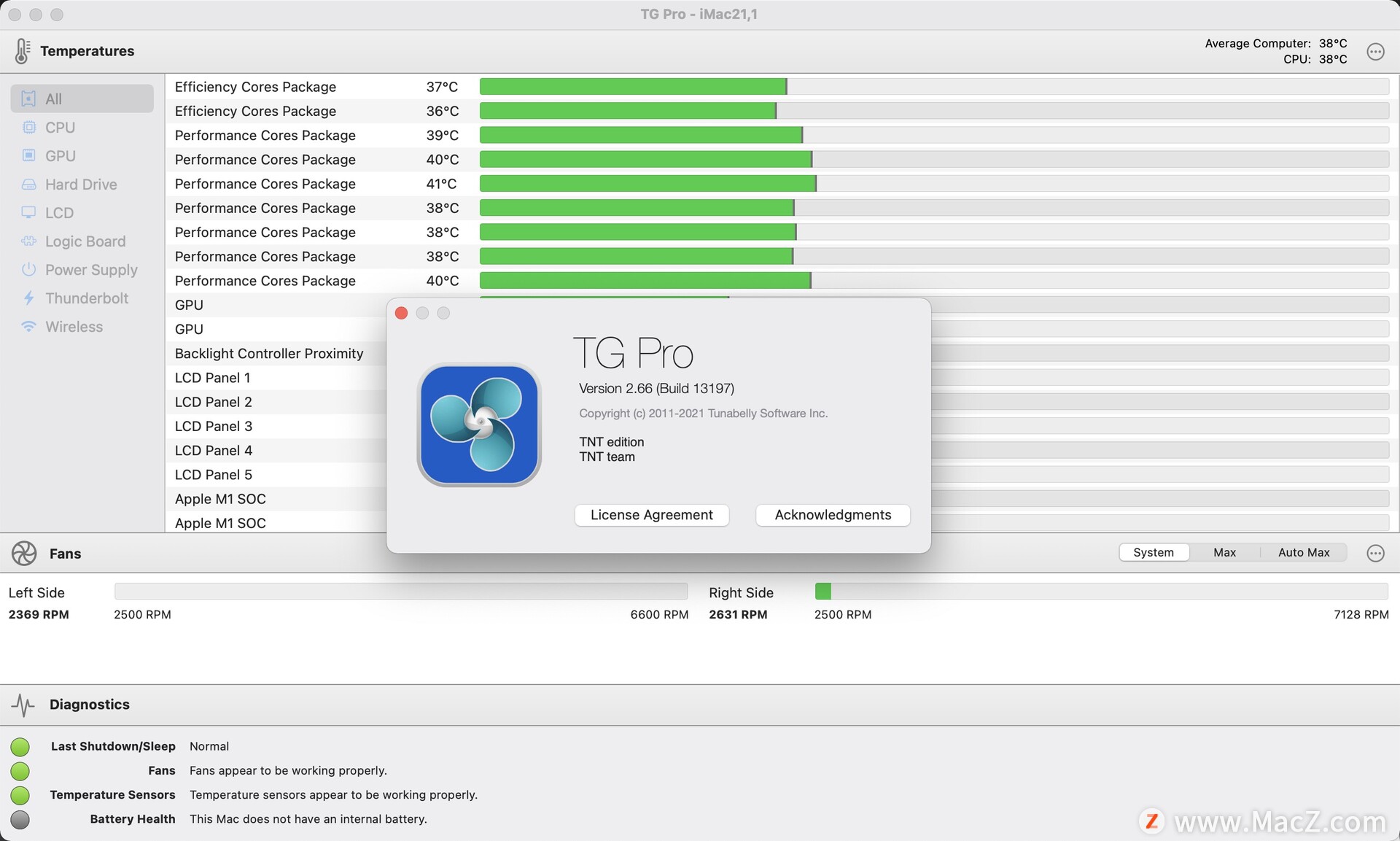Viewport: 1400px width, 841px height.
Task: Click the Right Side fan speed bar
Action: pyautogui.click(x=1101, y=591)
